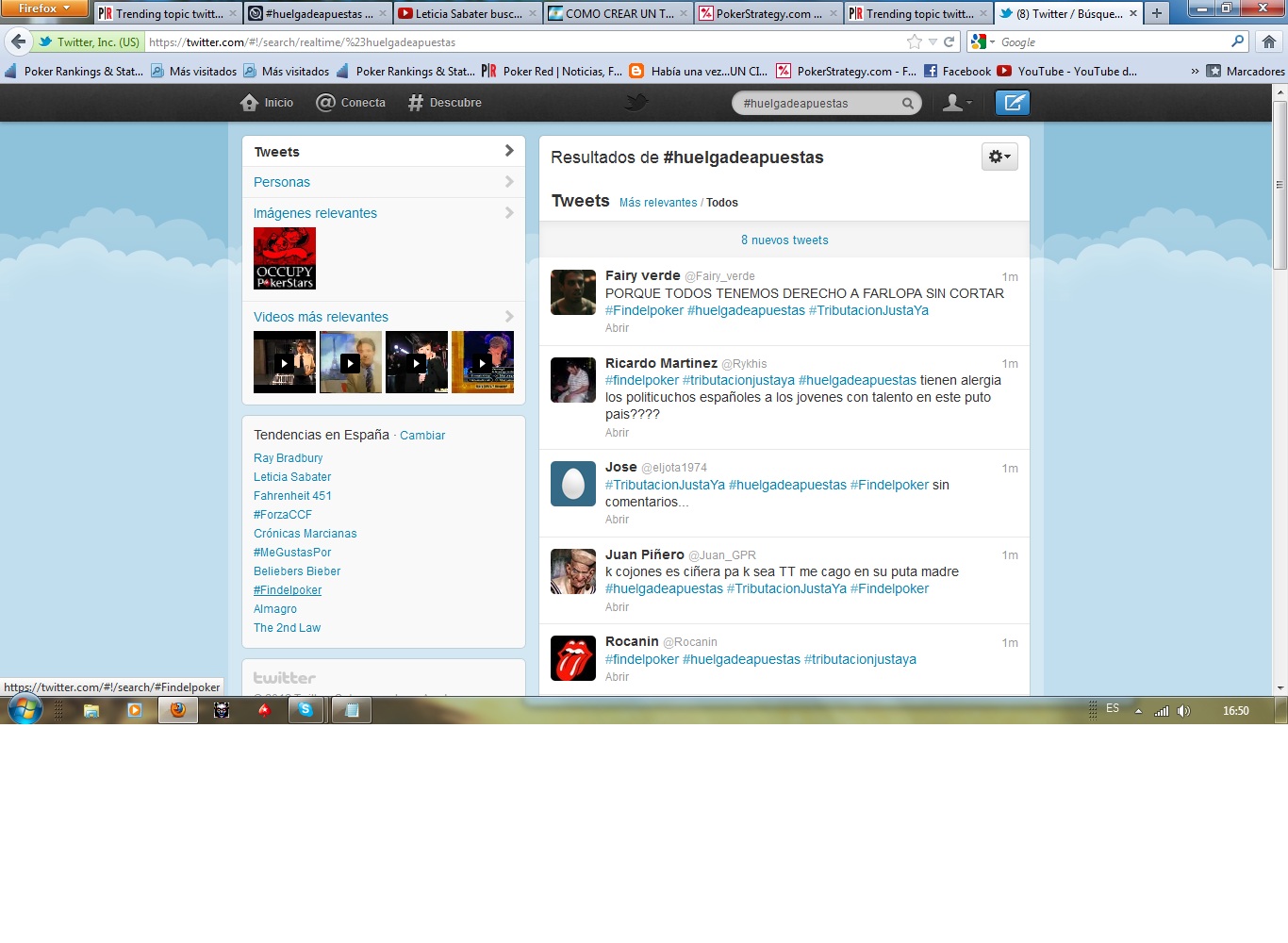
Task: Open the compose new tweet button
Action: 1013,103
